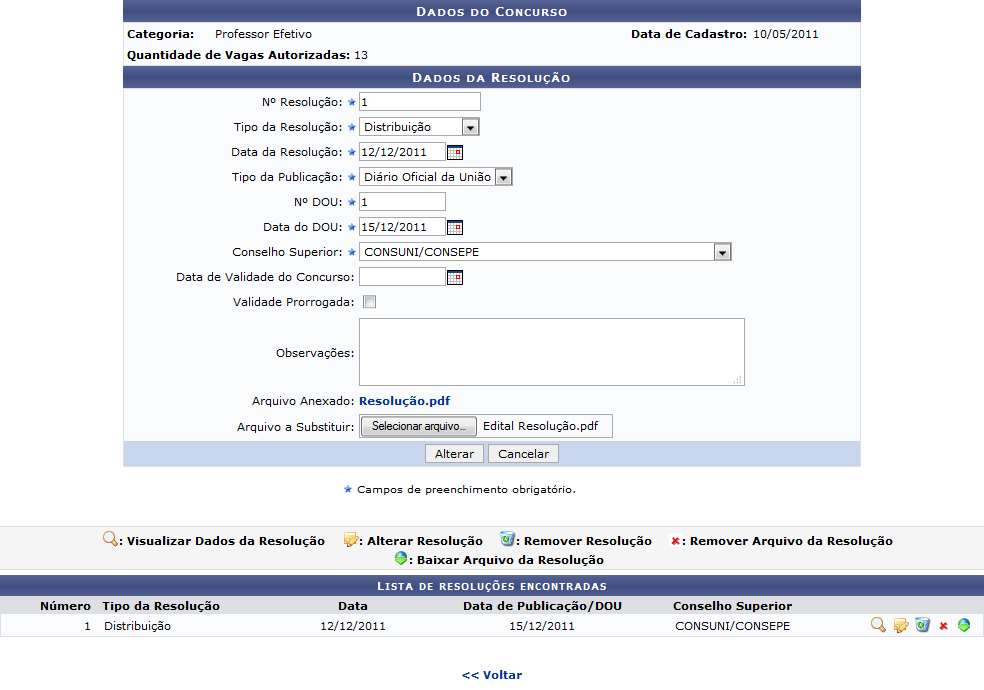Screen dimensions: 984x690
Task: Click into the Nº DOU input field
Action: tap(402, 202)
